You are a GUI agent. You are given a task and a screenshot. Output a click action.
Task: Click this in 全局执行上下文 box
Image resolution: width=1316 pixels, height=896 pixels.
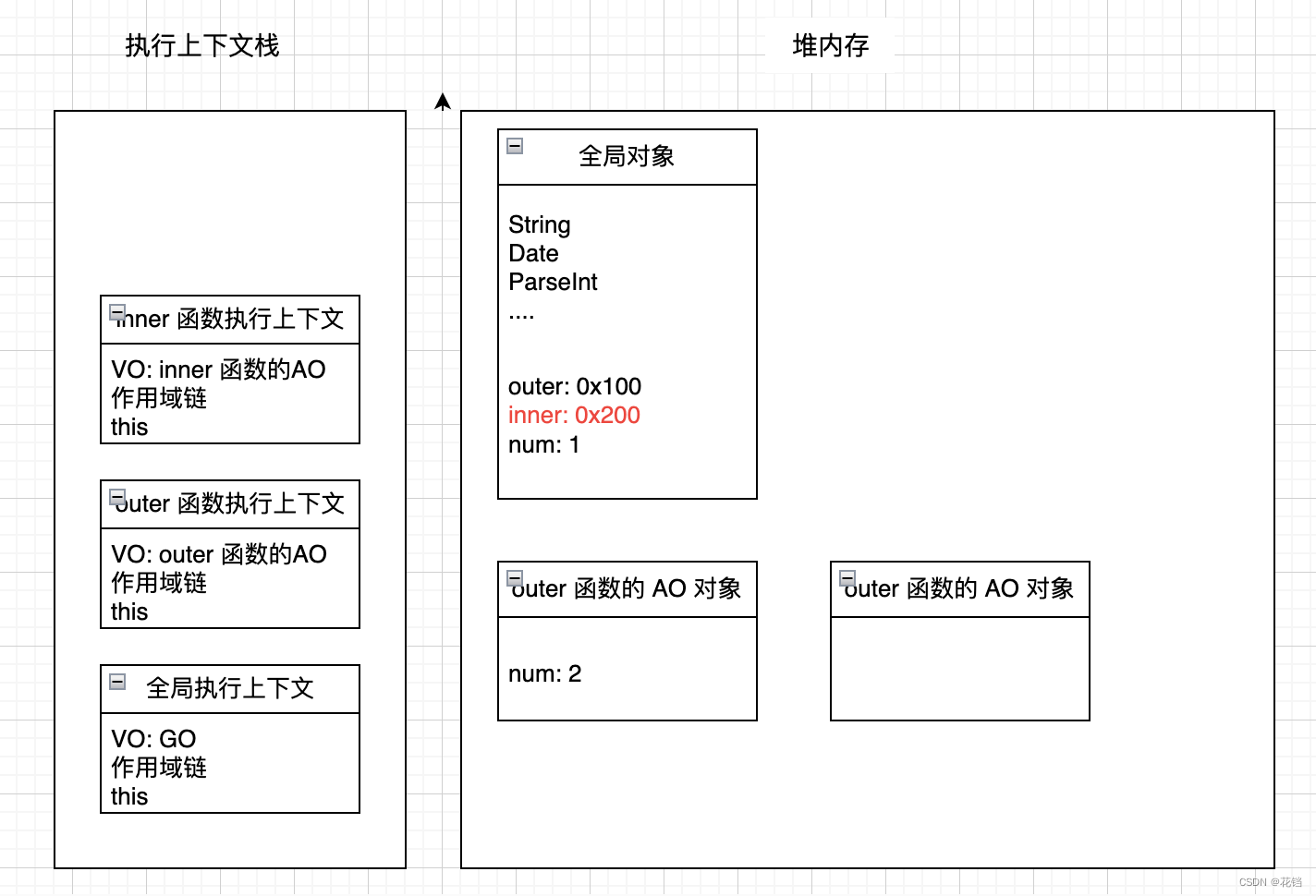[x=129, y=796]
